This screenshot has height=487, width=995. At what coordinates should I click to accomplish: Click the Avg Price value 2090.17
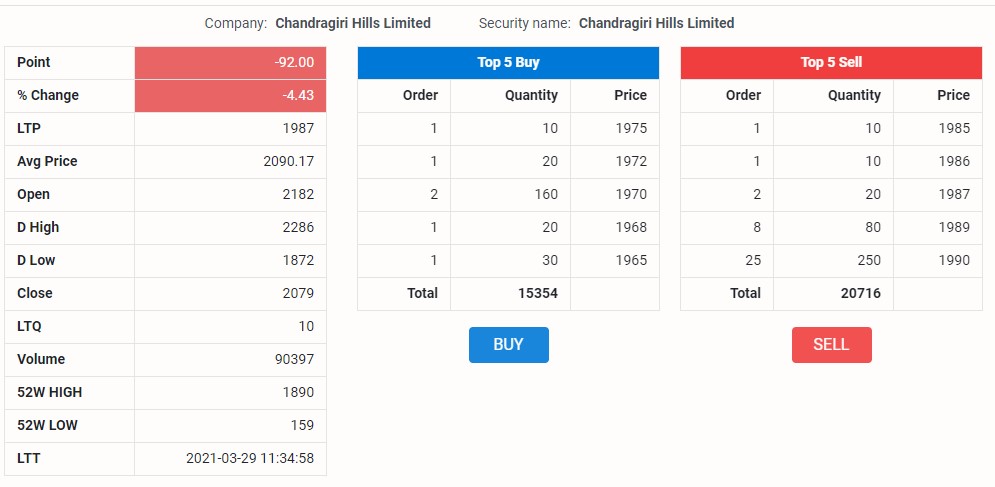coord(289,161)
